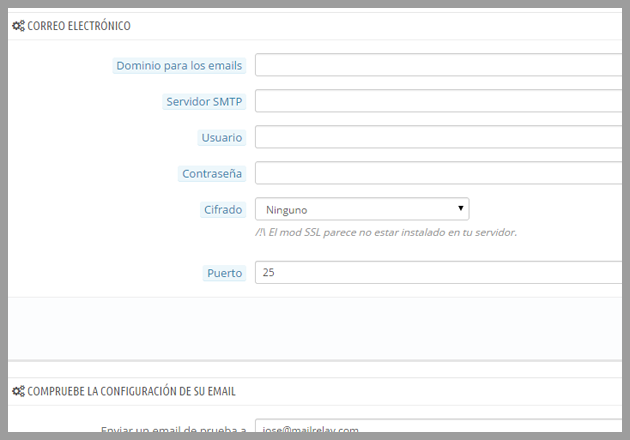Click into the Contraseña input field
The width and height of the screenshot is (630, 440).
point(438,173)
